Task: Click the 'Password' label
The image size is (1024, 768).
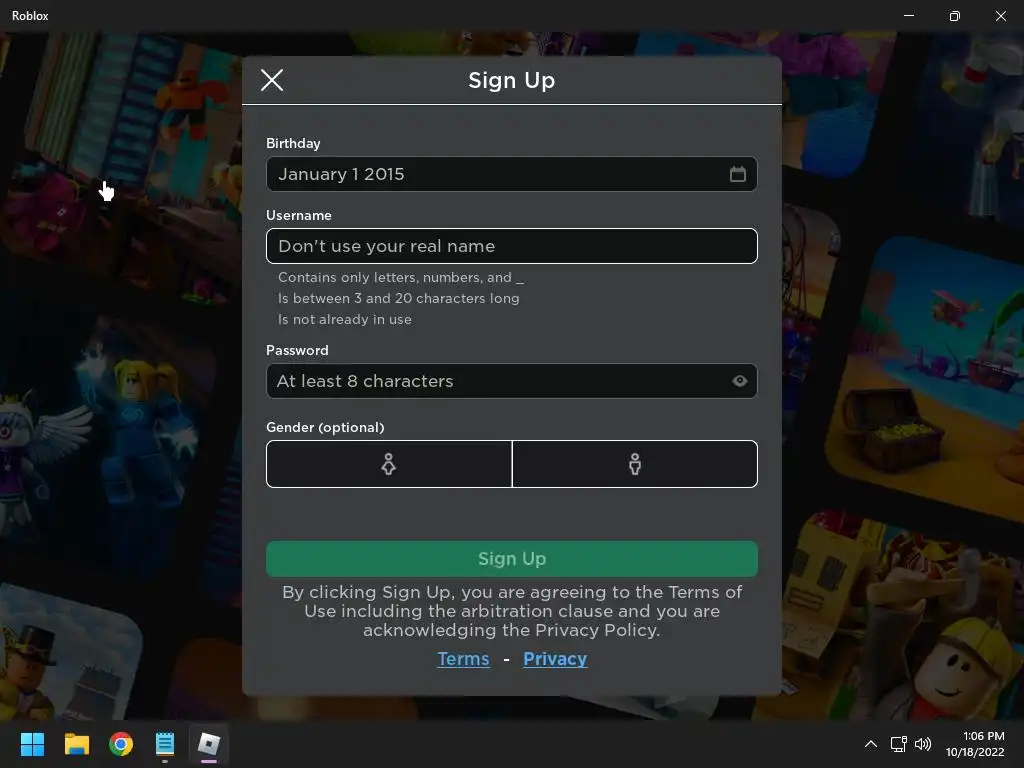Action: tap(297, 350)
